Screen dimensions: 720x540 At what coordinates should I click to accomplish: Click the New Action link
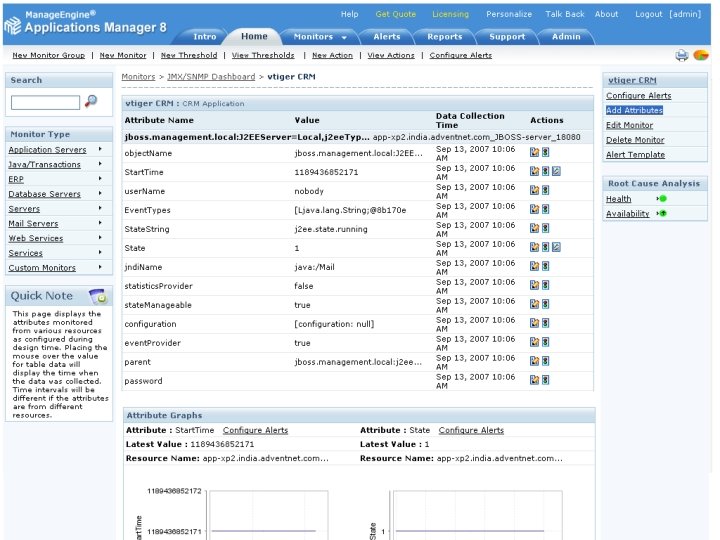coord(332,55)
